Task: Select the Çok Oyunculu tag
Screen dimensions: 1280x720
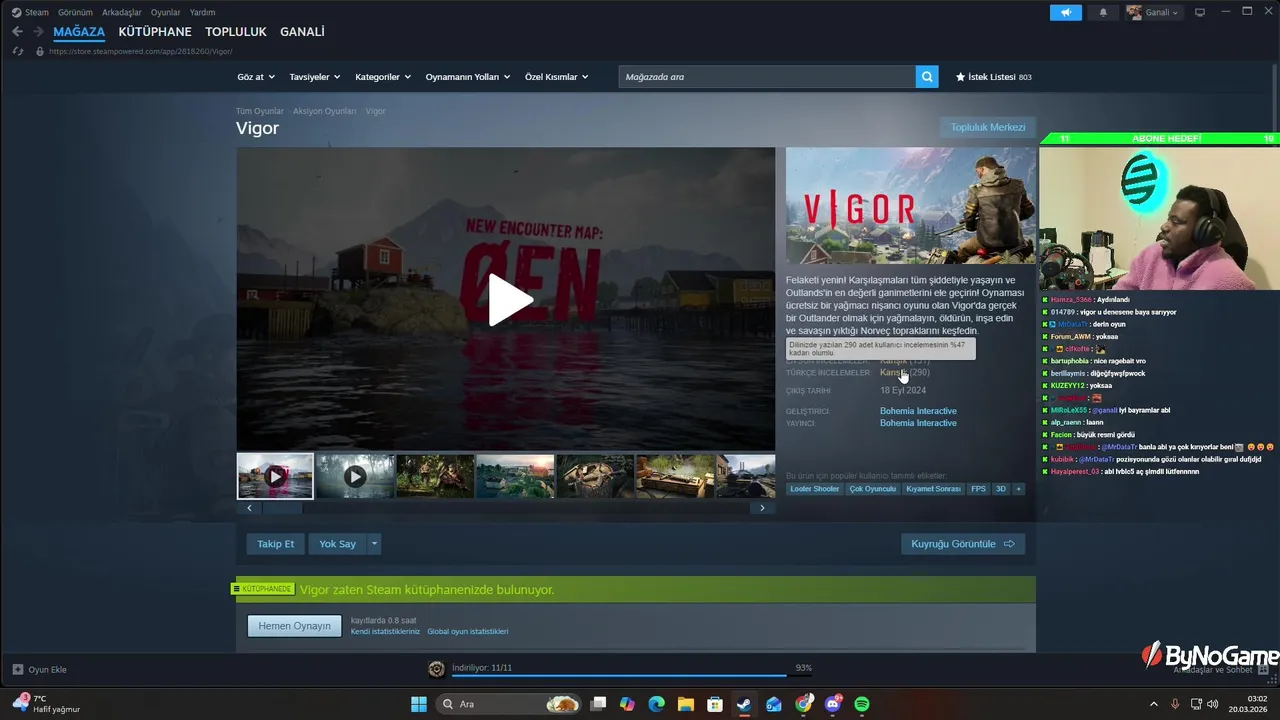Action: (x=873, y=489)
